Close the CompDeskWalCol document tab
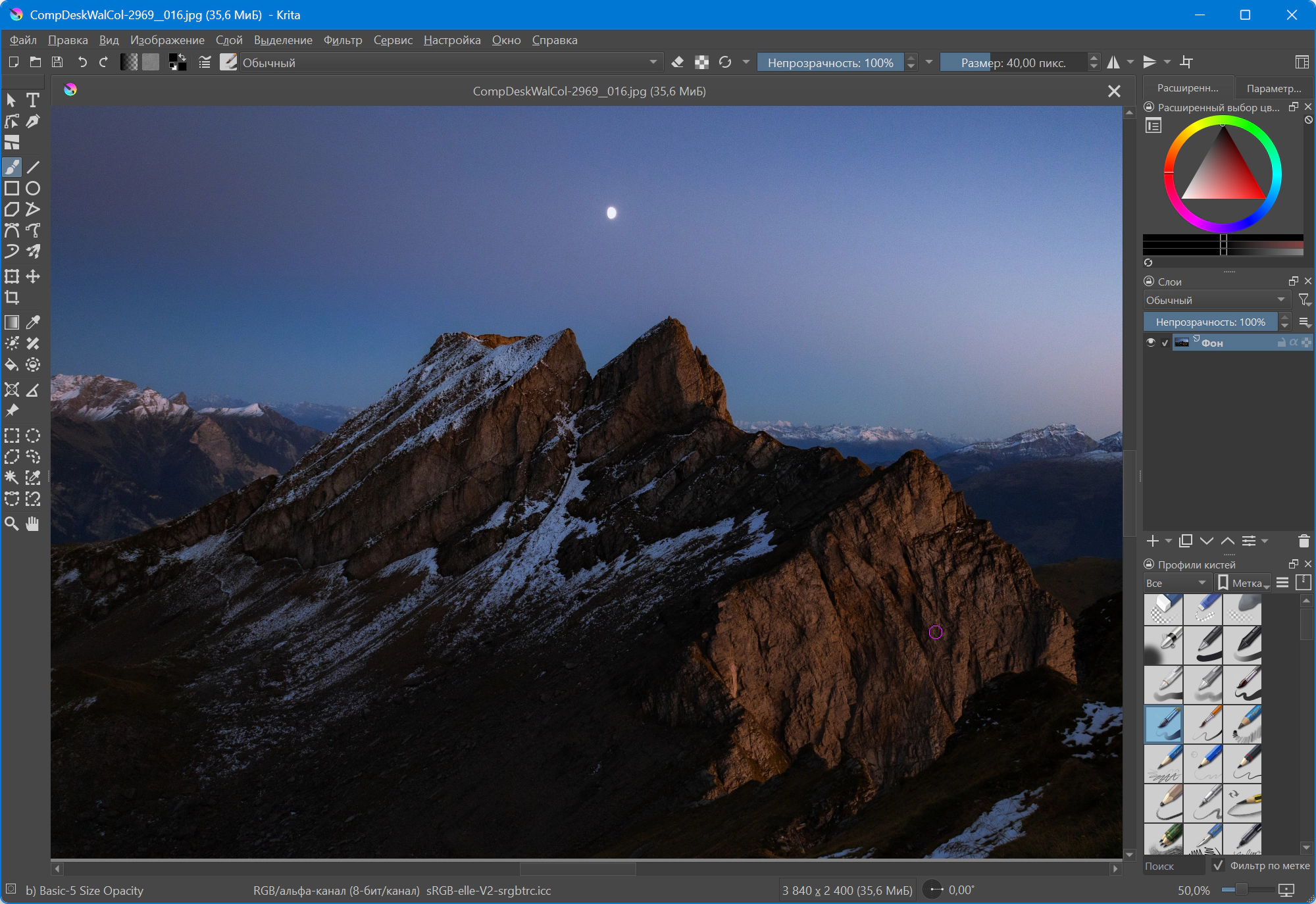Screen dimensions: 1316x904 click(1114, 91)
